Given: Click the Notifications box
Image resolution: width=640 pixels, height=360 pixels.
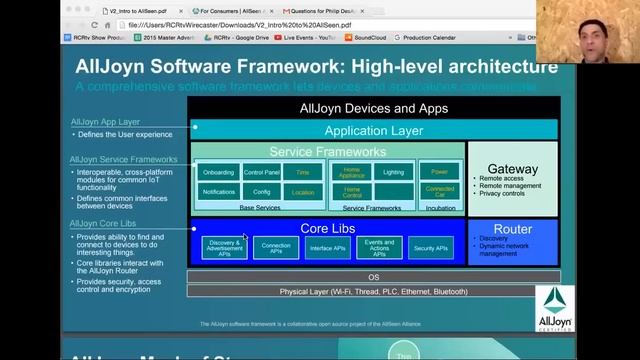Looking at the screenshot, I should click(x=218, y=192).
